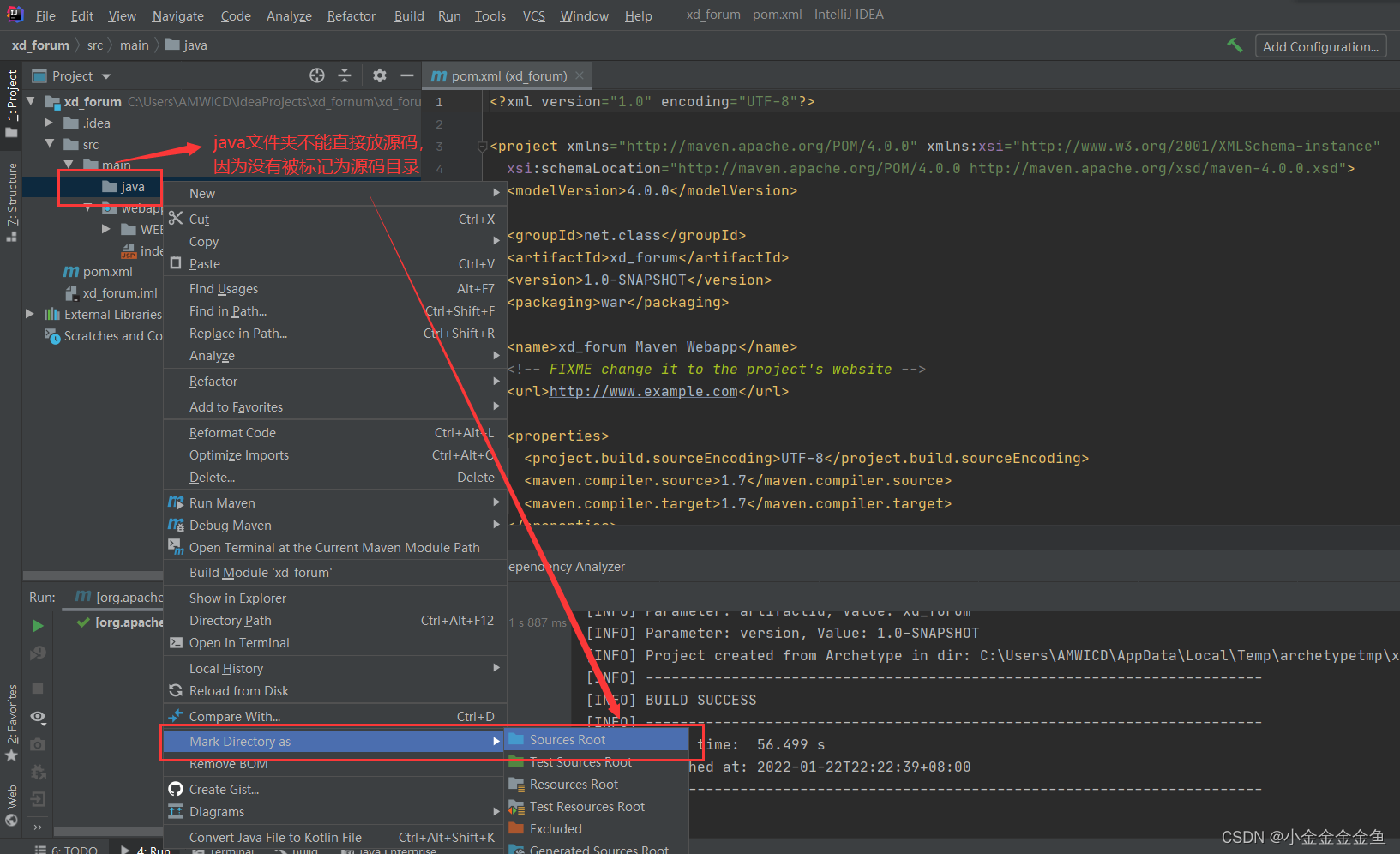Select Scratches and Consoles tree item
The height and width of the screenshot is (854, 1400).
[104, 336]
